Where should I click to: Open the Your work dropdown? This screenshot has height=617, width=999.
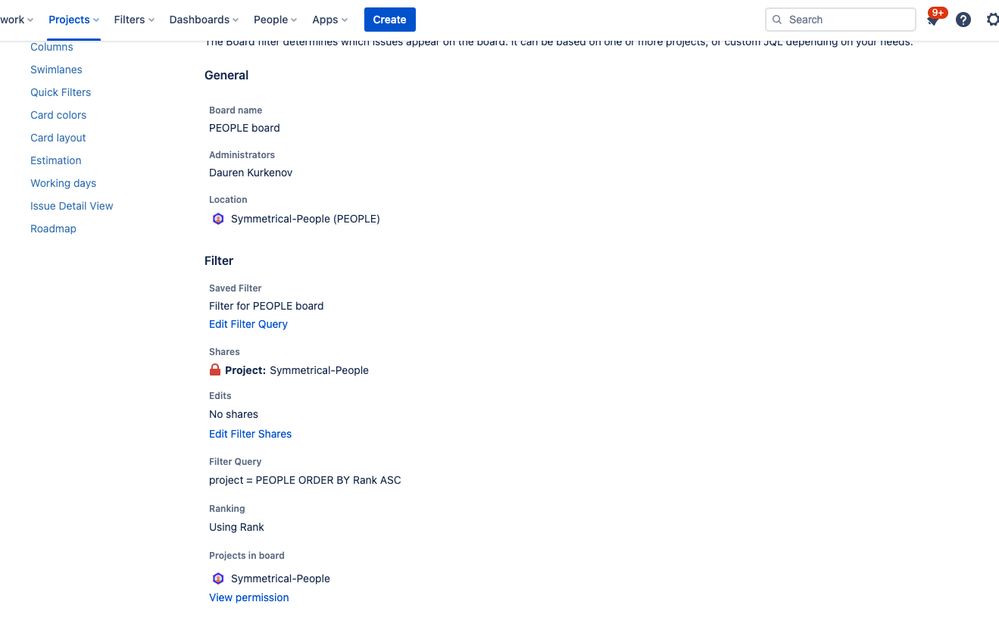pos(17,20)
